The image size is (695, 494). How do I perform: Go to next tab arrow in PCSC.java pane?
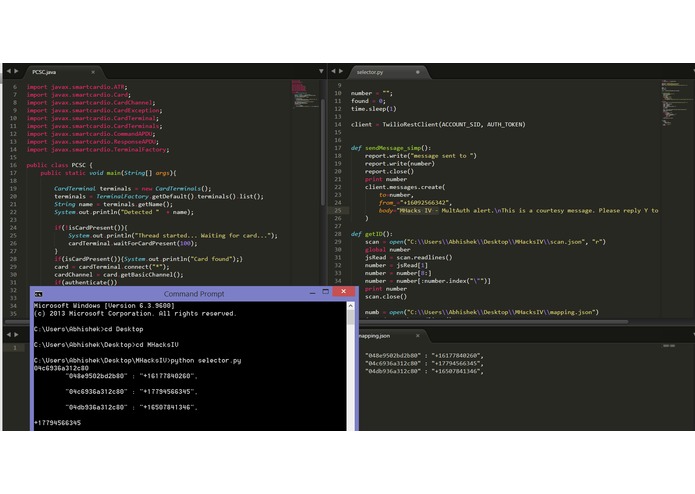pos(16,71)
